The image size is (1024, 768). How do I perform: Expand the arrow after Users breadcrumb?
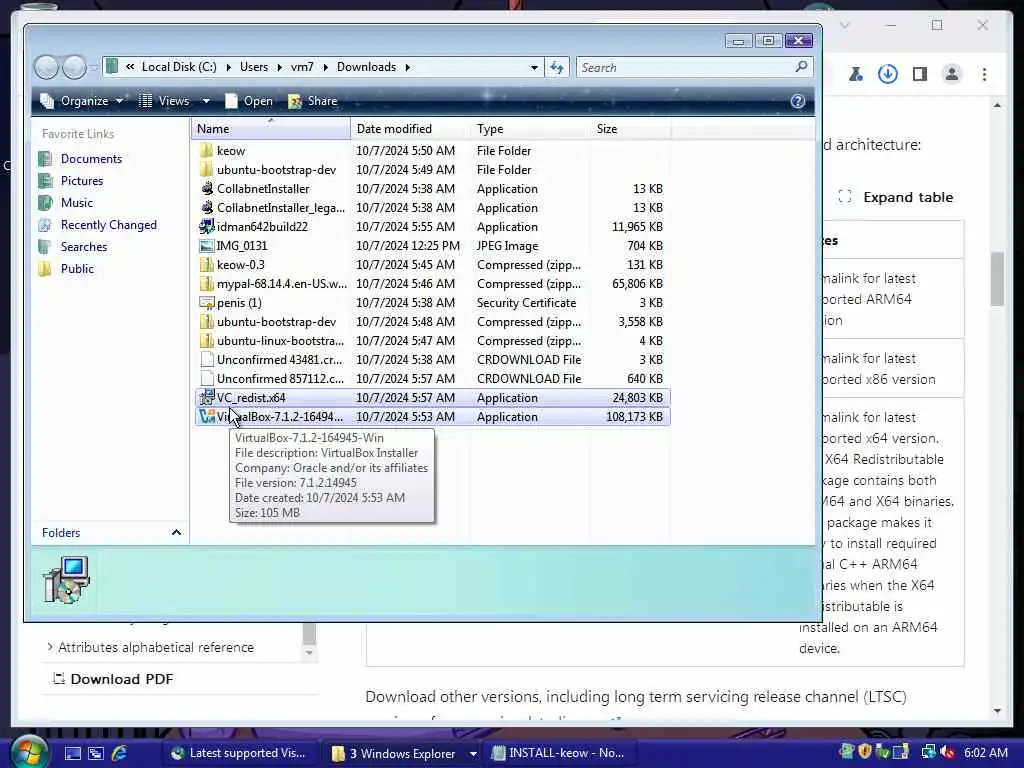click(279, 67)
